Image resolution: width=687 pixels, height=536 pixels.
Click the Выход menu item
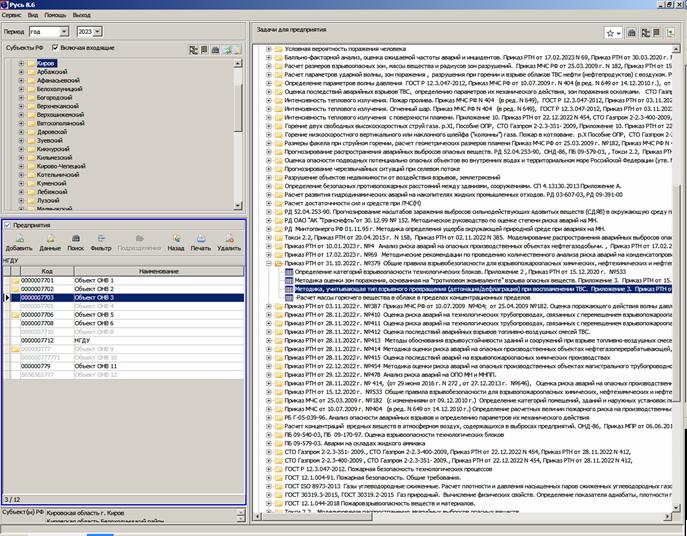pos(82,16)
